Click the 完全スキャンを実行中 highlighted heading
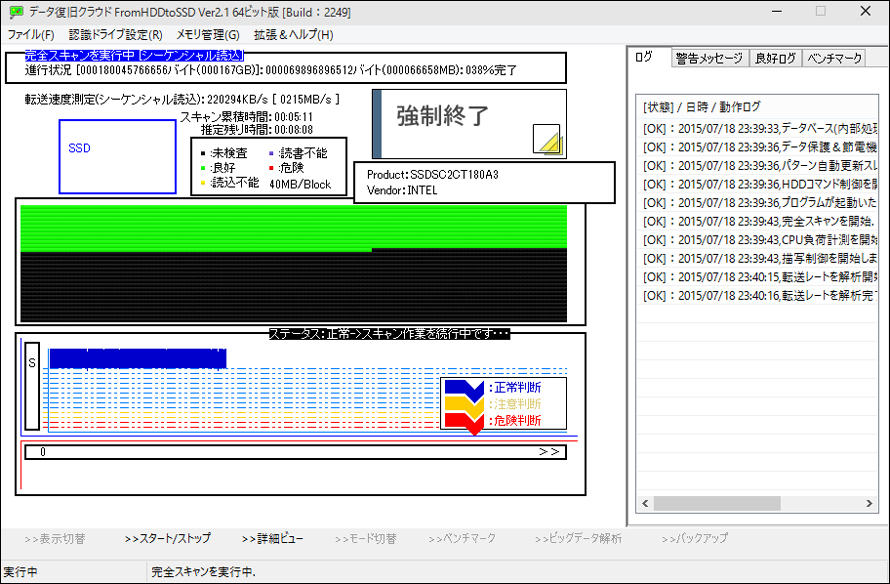This screenshot has height=584, width=890. 135,56
